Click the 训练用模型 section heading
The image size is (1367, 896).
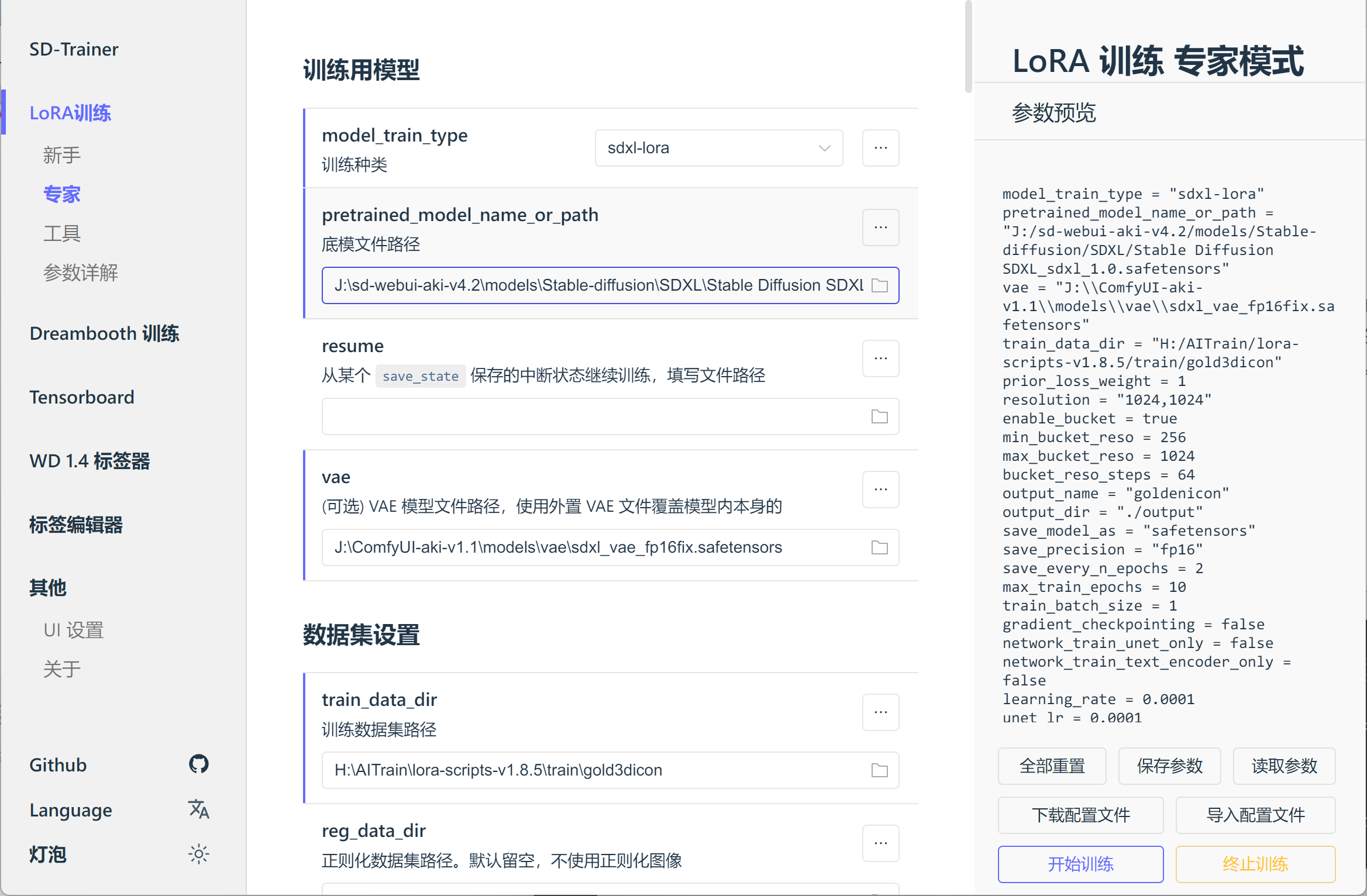[x=361, y=70]
